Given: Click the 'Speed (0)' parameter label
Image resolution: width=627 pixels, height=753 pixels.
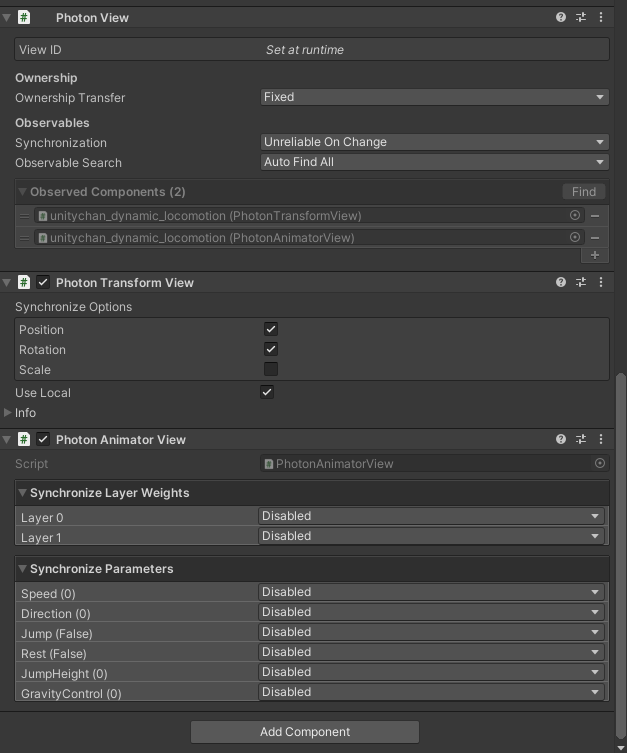Looking at the screenshot, I should [x=48, y=594].
